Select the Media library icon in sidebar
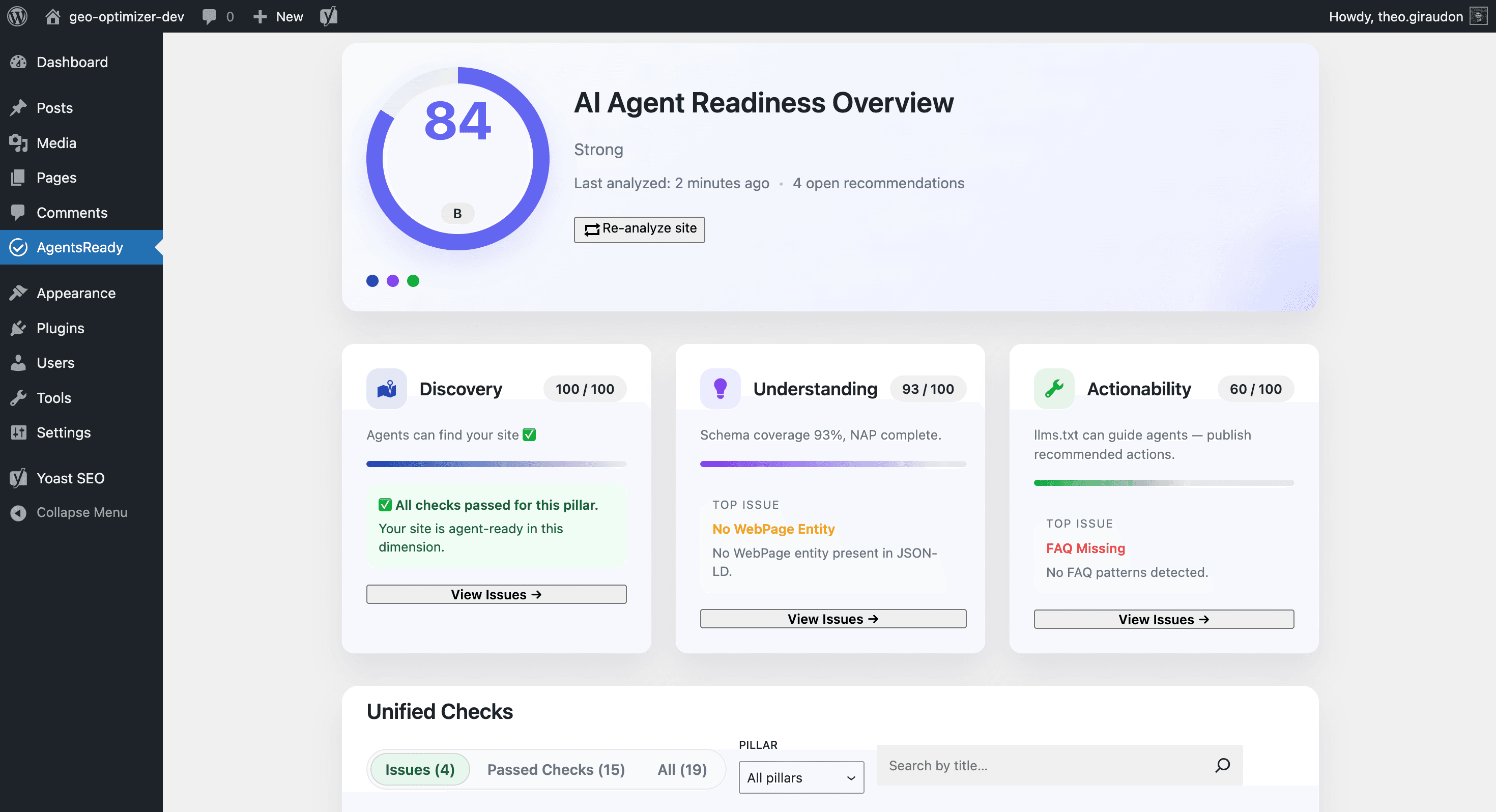Image resolution: width=1496 pixels, height=812 pixels. [x=18, y=142]
